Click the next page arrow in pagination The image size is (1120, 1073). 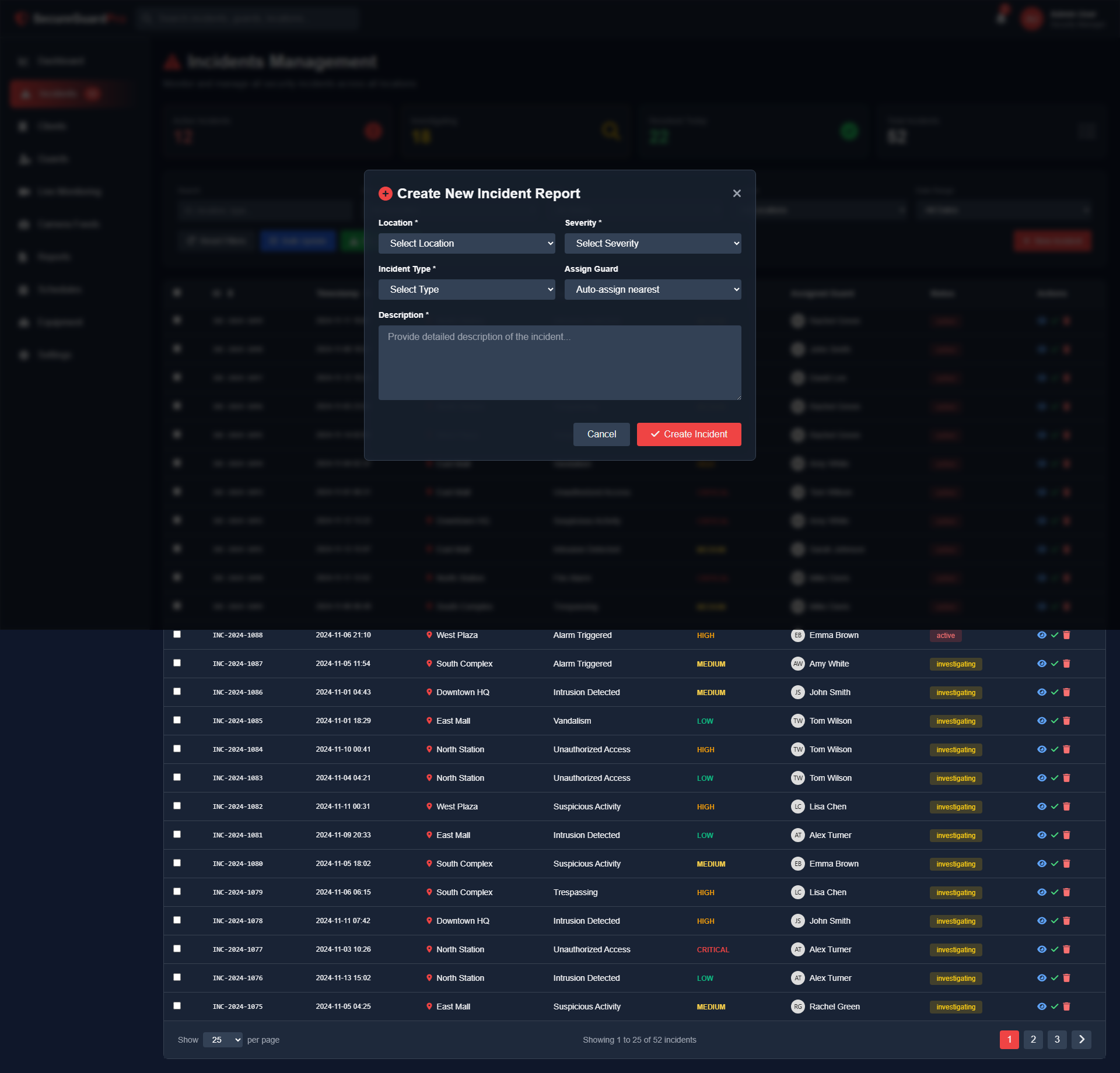(1081, 1039)
